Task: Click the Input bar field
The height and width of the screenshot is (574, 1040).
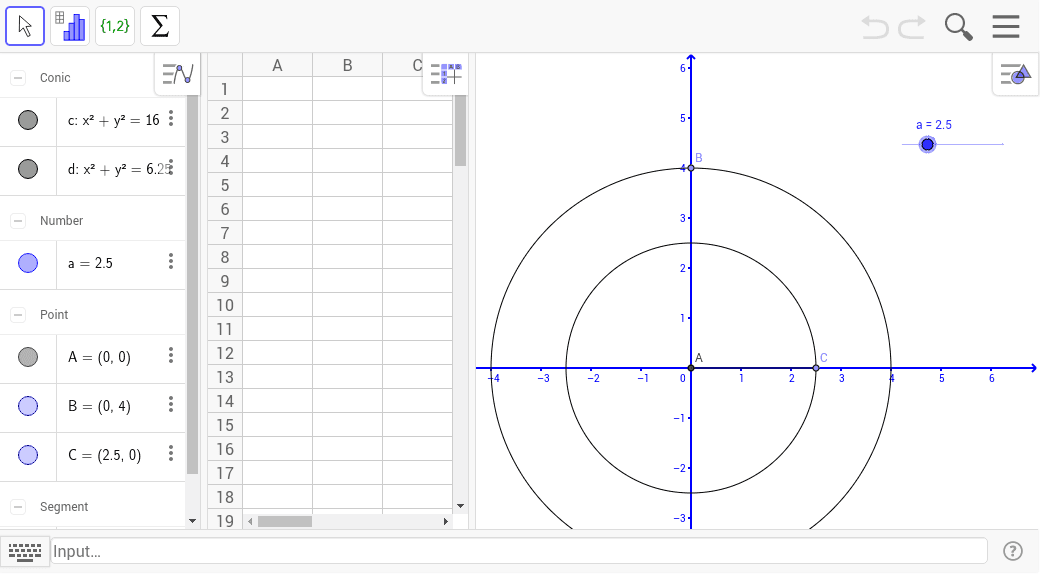Action: pyautogui.click(x=519, y=551)
